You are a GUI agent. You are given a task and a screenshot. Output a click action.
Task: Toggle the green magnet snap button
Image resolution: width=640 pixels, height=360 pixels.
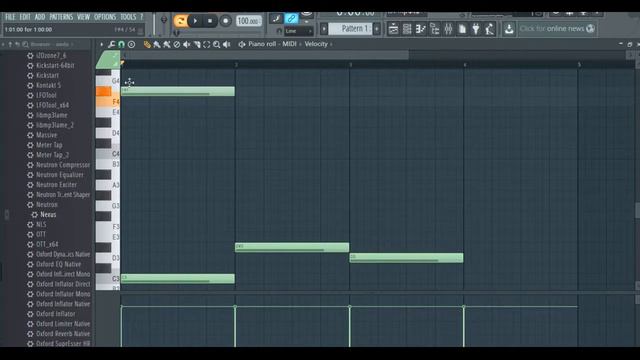coord(122,44)
